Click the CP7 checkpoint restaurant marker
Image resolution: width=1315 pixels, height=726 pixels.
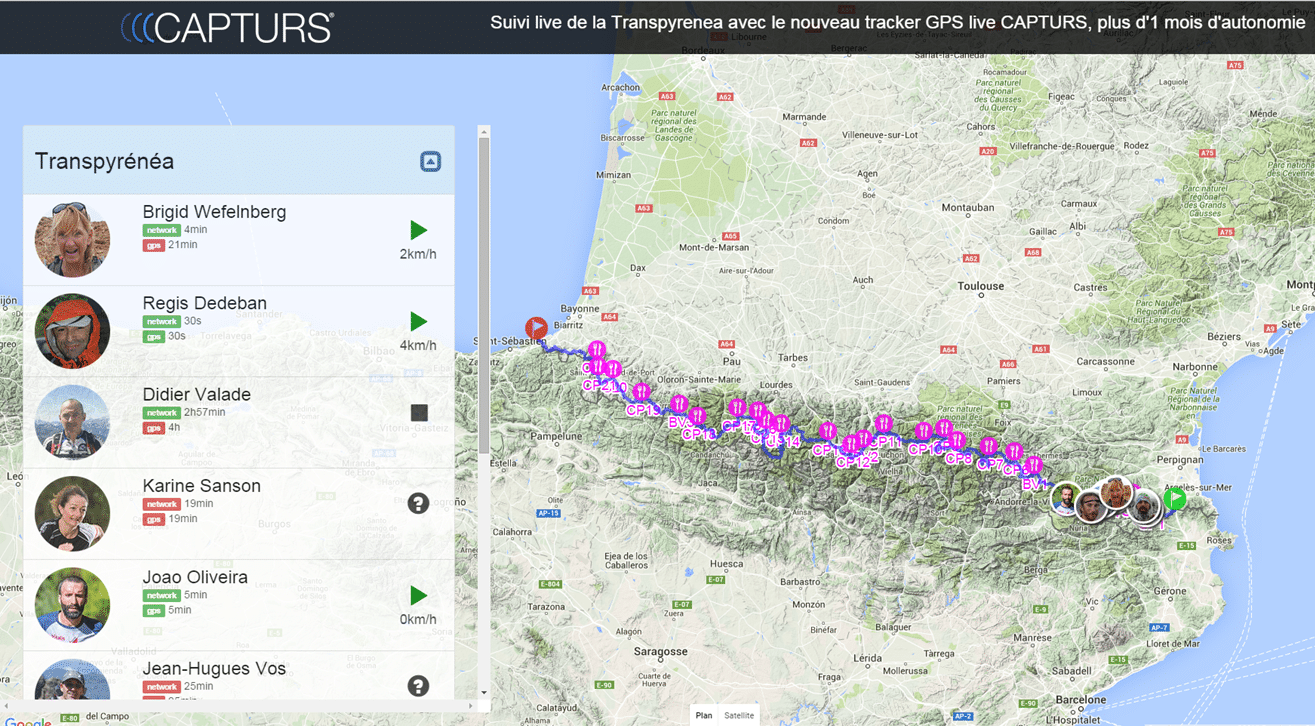[x=989, y=446]
